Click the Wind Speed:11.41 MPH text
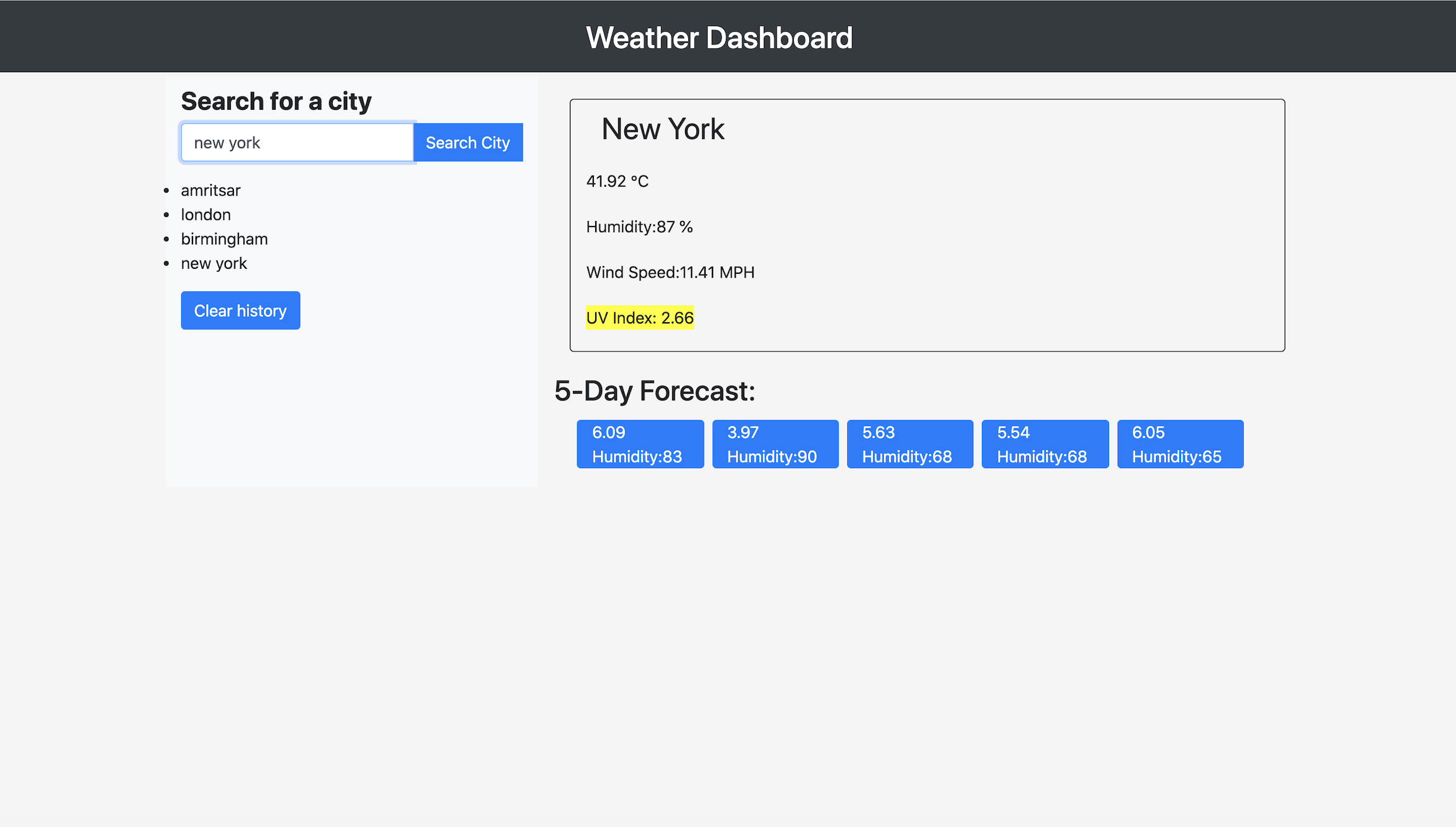 point(670,273)
